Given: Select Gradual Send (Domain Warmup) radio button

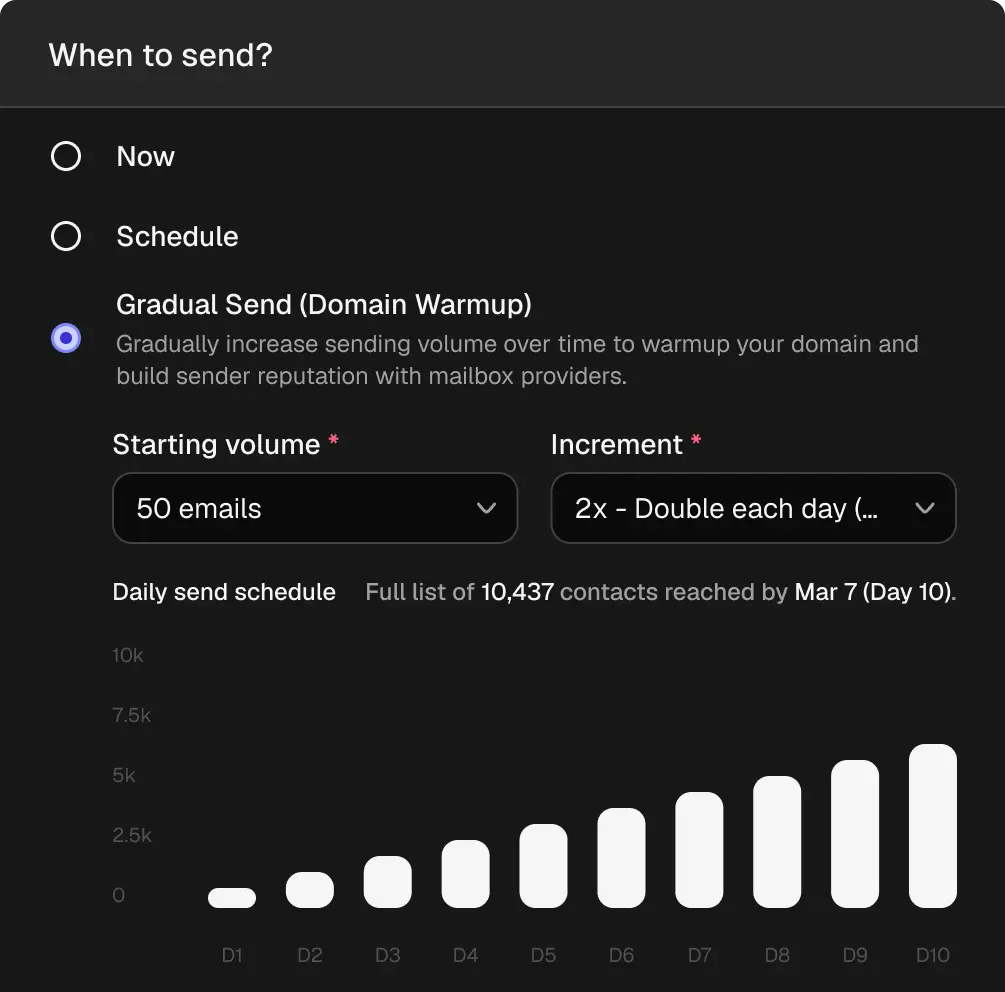Looking at the screenshot, I should (66, 339).
